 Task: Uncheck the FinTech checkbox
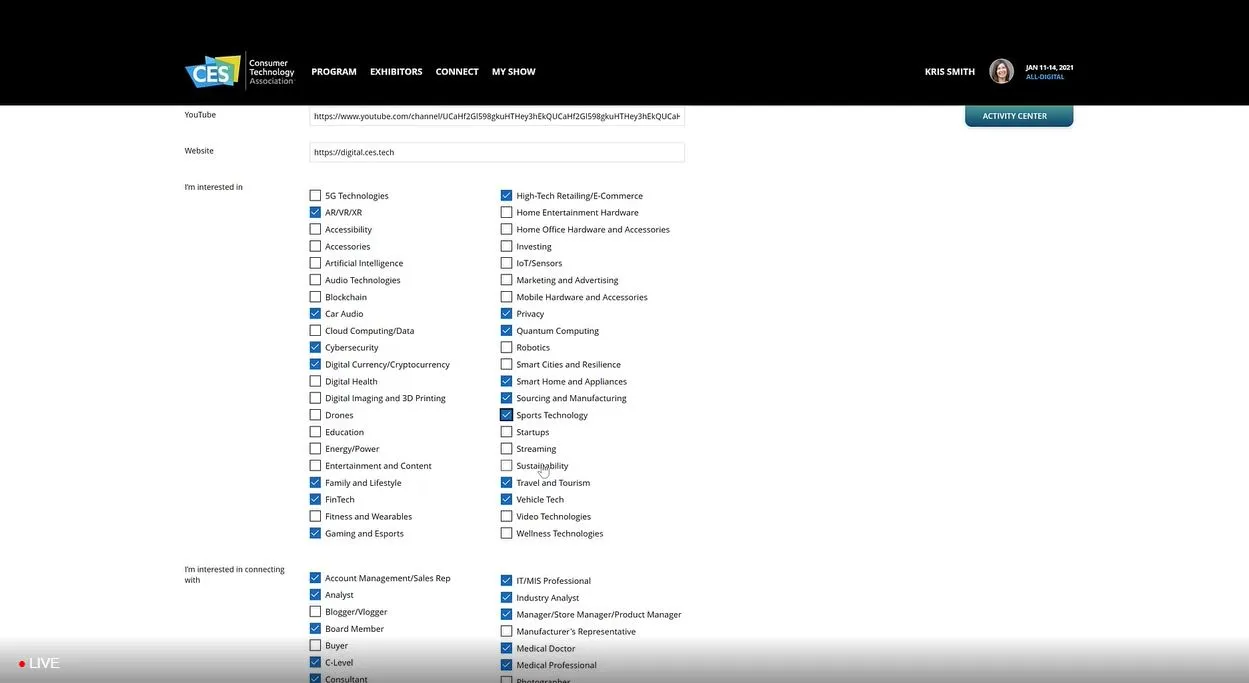[x=315, y=499]
